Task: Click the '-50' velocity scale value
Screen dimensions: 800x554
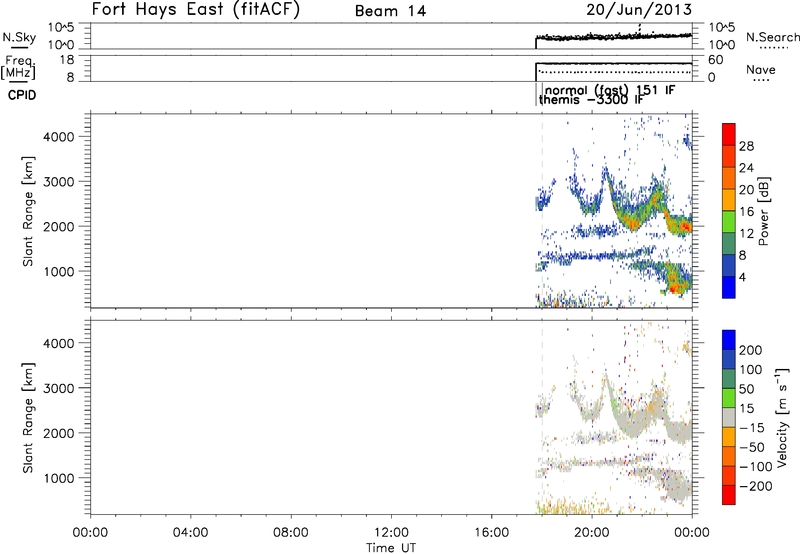Action: click(752, 447)
